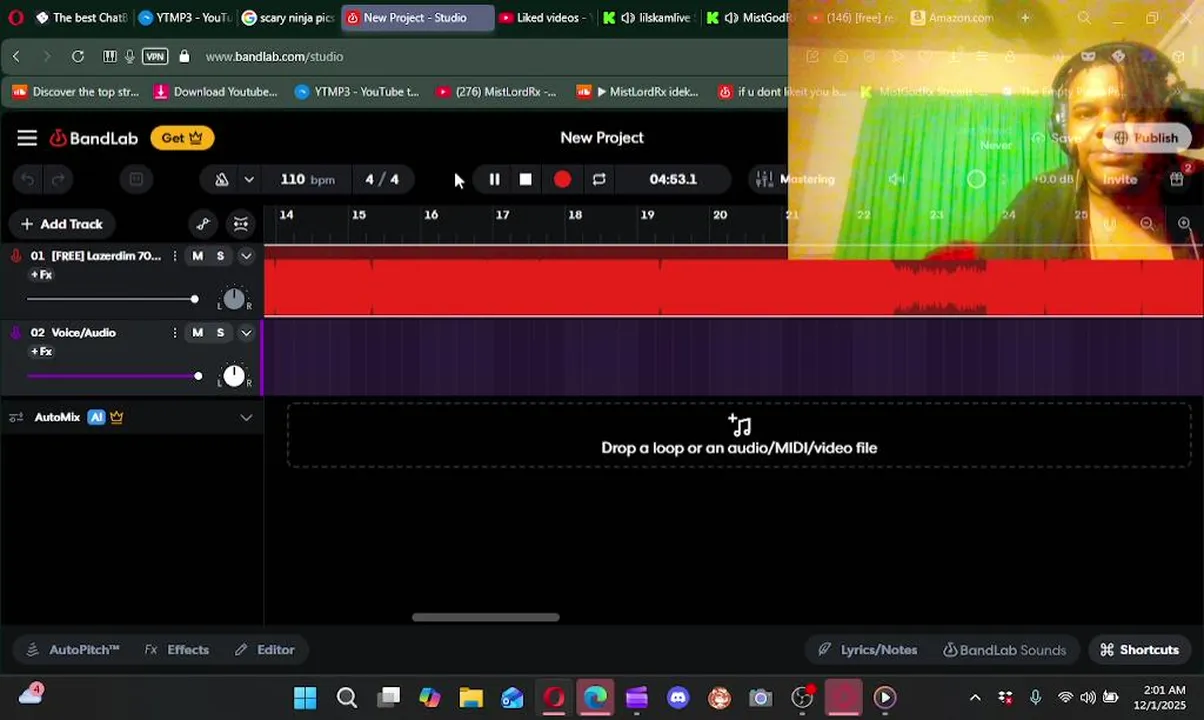Click bar 17 on the timeline ruler
The image size is (1204, 720).
[502, 215]
